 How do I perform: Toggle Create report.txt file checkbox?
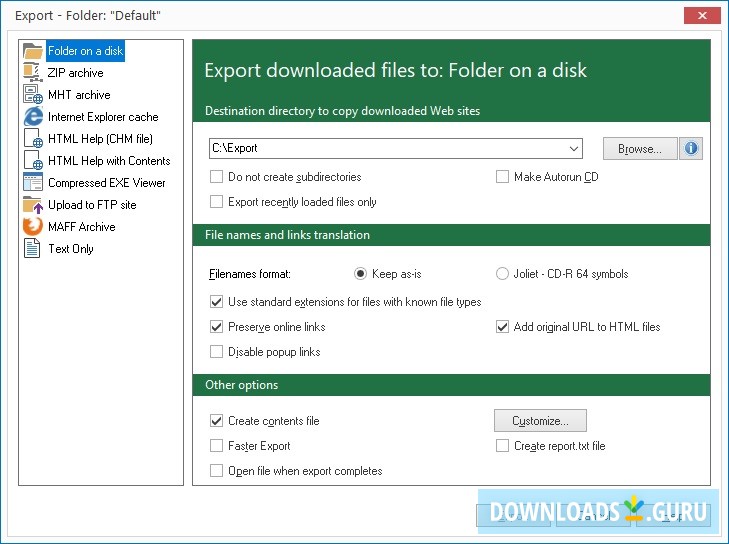point(502,446)
